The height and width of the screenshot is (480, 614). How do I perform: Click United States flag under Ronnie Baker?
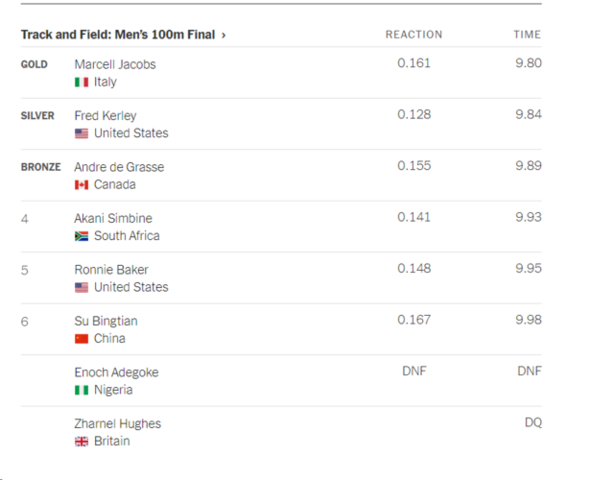click(81, 287)
